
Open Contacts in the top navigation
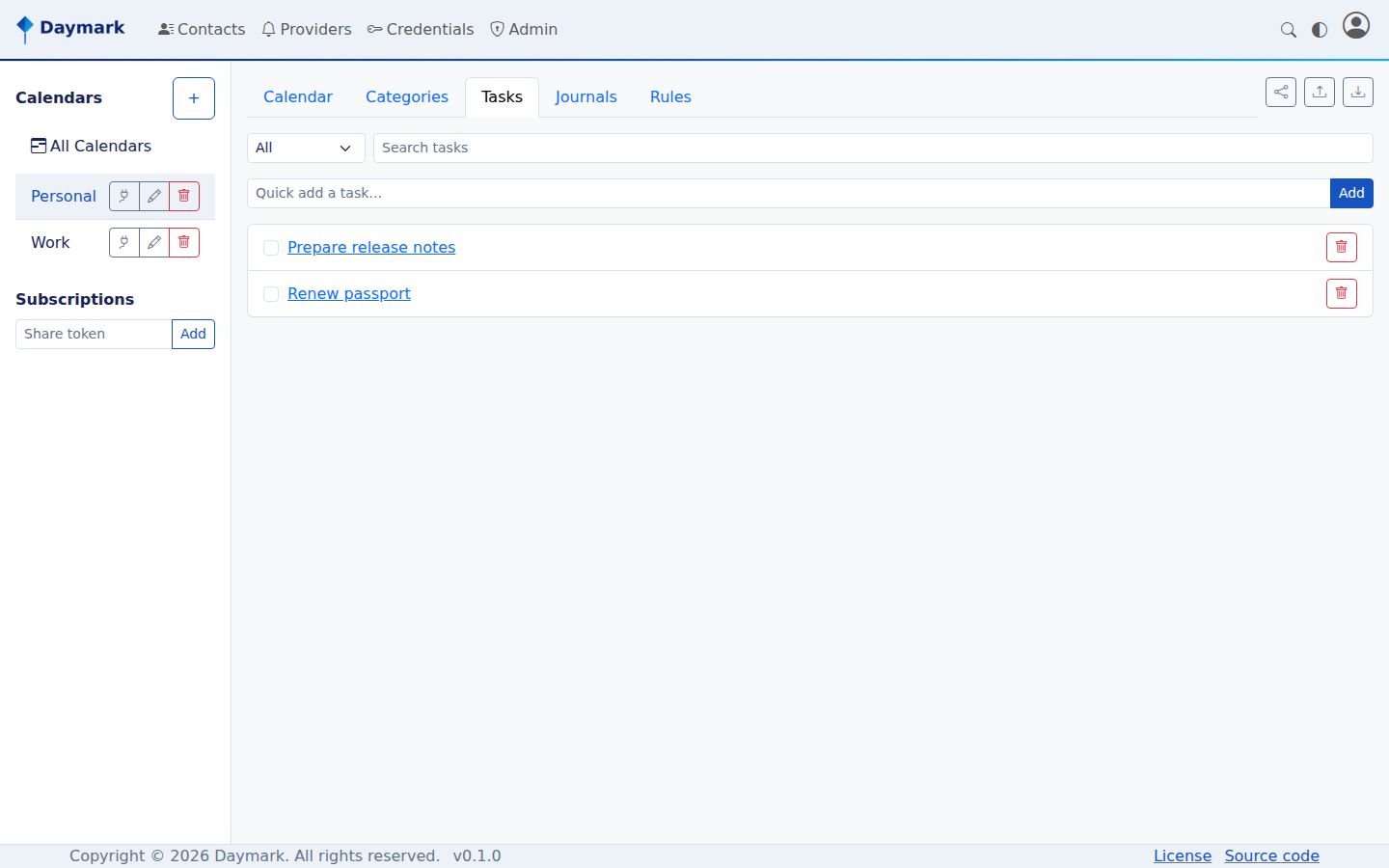click(x=202, y=29)
